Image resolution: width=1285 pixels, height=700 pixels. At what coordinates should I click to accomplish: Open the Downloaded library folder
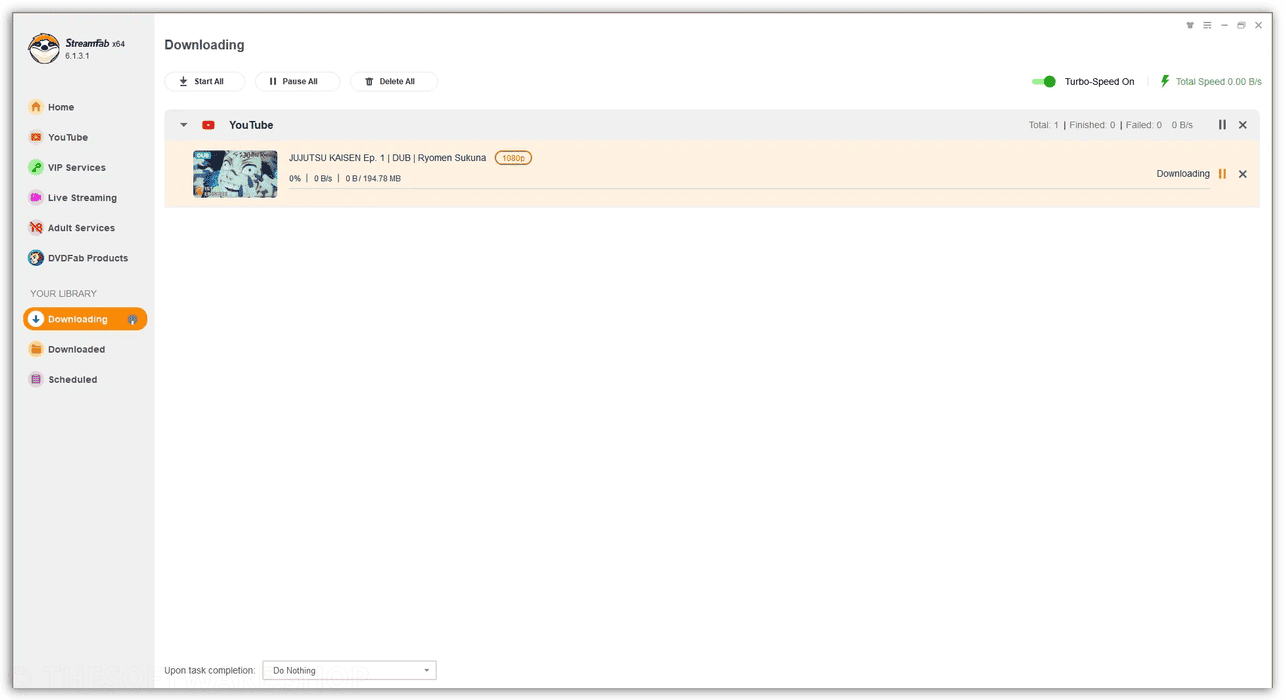[66, 349]
